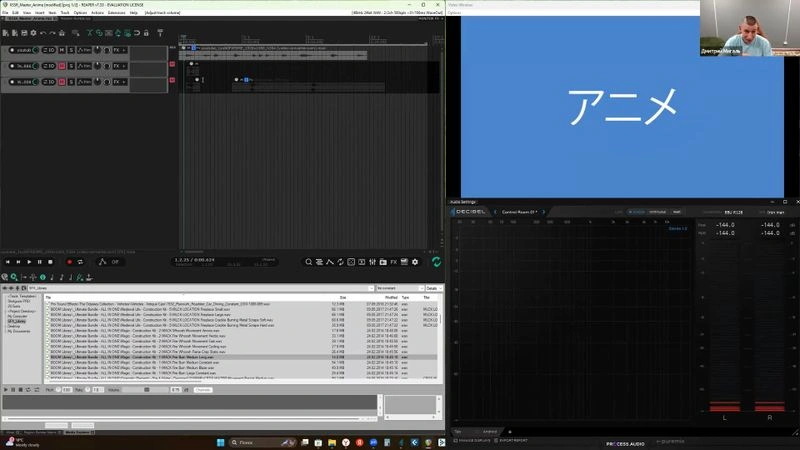Toggle Solo on the third track
The image size is (800, 450).
point(71,82)
